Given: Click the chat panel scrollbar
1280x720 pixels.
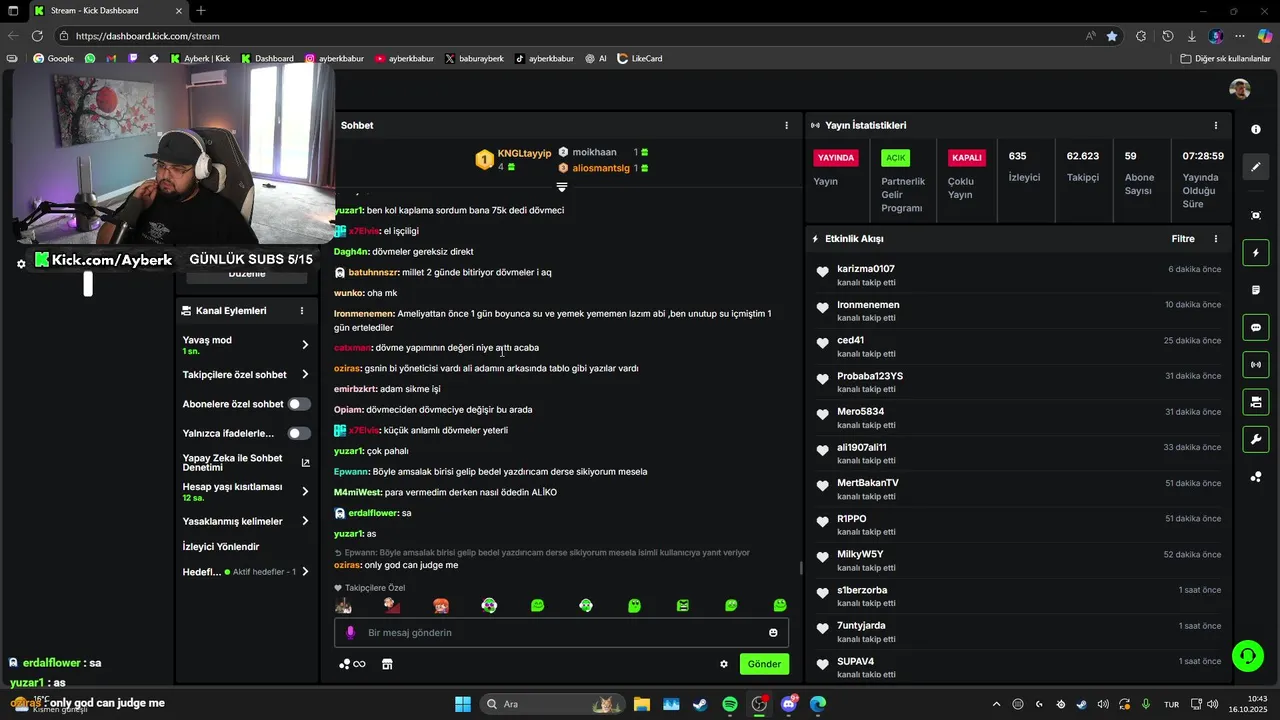Looking at the screenshot, I should point(800,568).
